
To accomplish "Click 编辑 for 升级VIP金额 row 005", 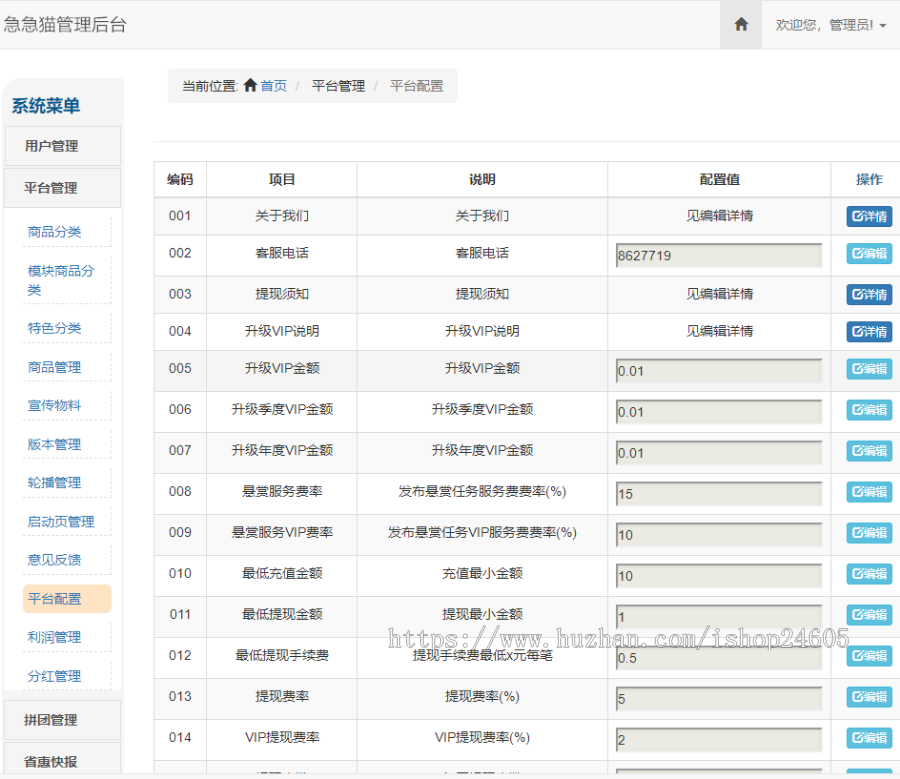I will (868, 369).
